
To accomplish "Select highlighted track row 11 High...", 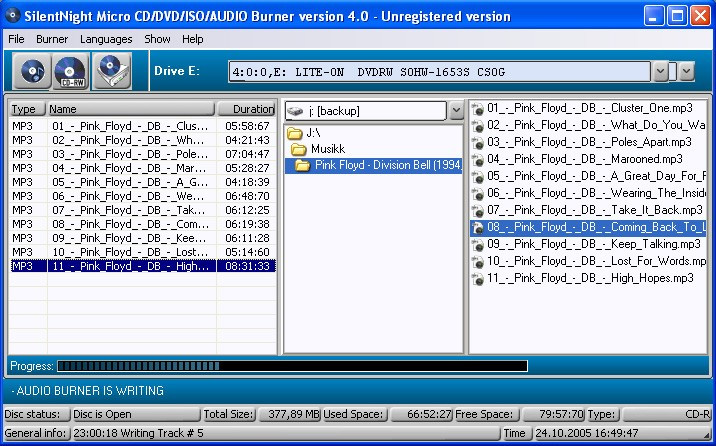I will pyautogui.click(x=143, y=266).
